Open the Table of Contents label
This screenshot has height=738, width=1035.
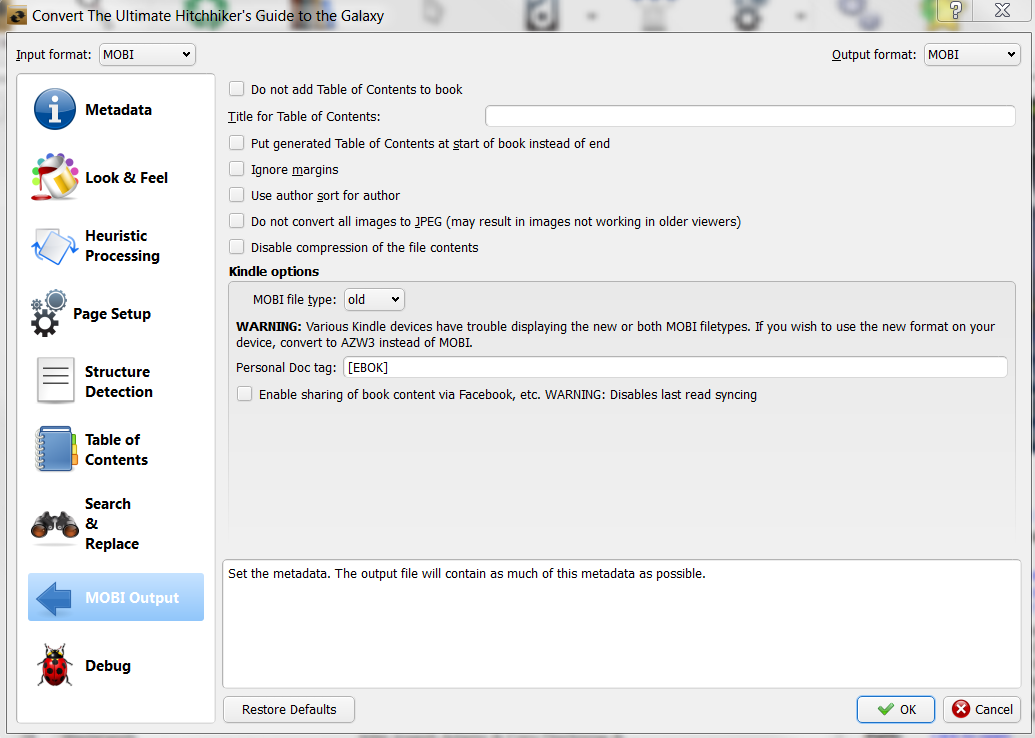click(116, 450)
